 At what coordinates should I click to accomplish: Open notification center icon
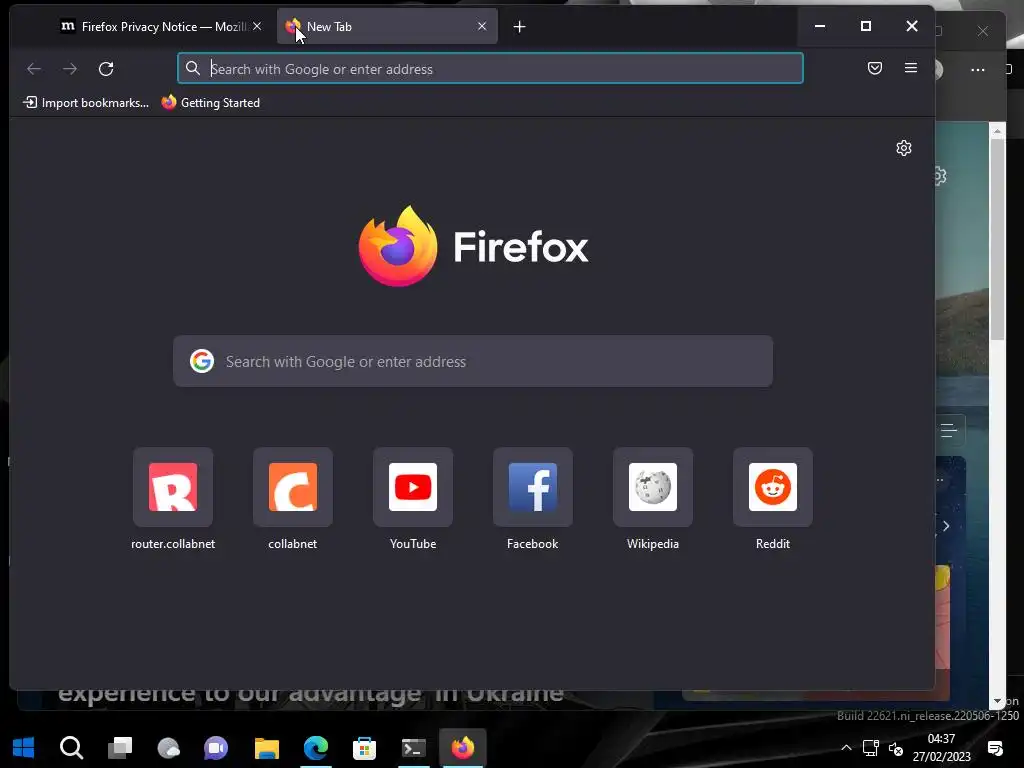(995, 748)
